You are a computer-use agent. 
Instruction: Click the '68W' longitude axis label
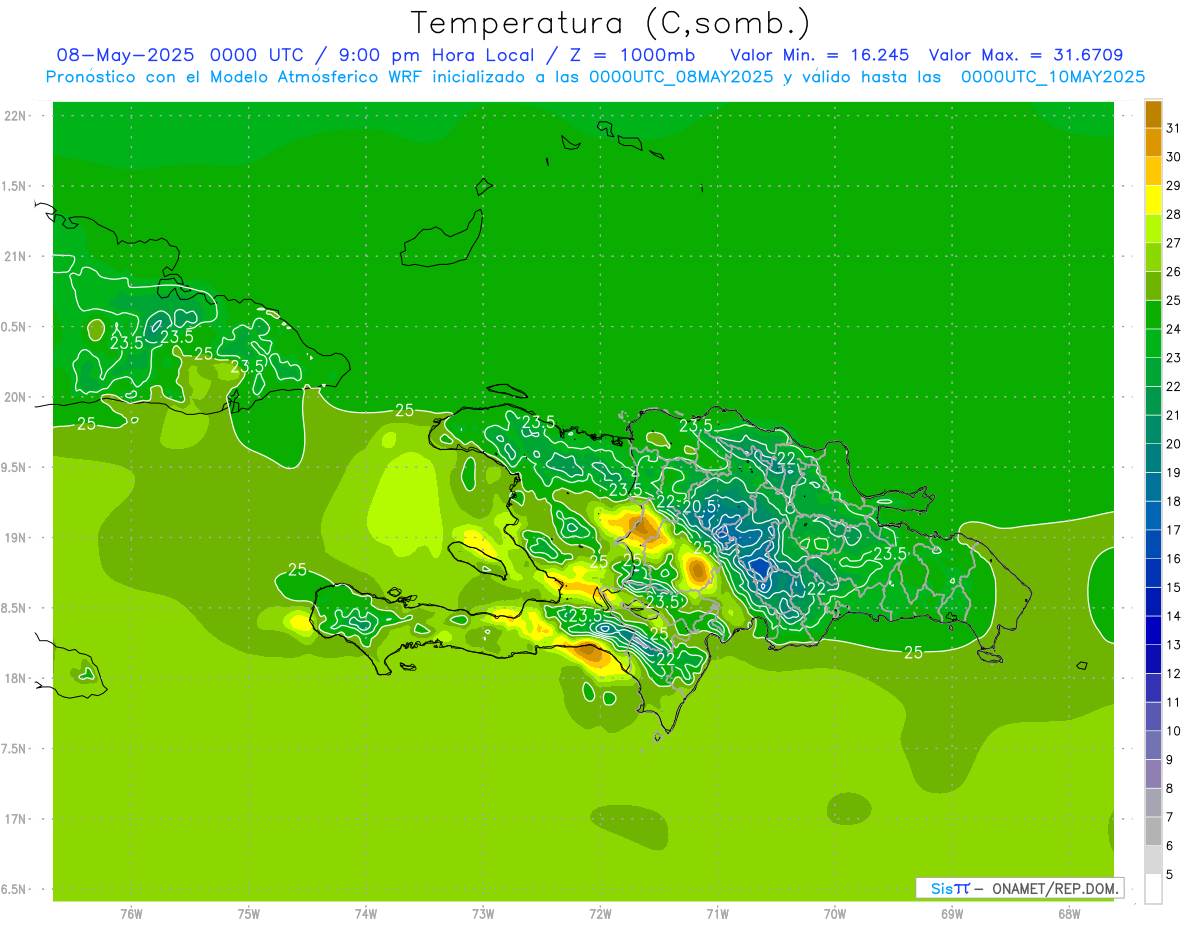(x=1069, y=914)
